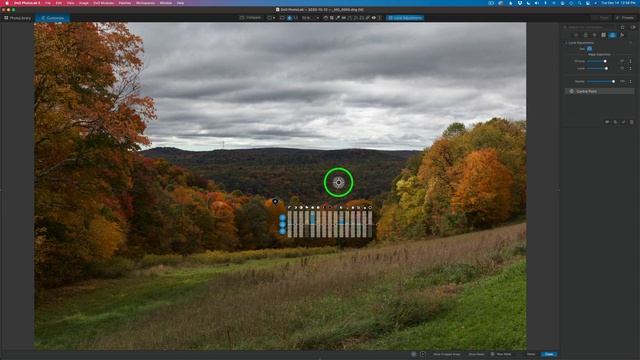The width and height of the screenshot is (640, 360).
Task: Click the Reset button in bottom bar
Action: coord(531,354)
